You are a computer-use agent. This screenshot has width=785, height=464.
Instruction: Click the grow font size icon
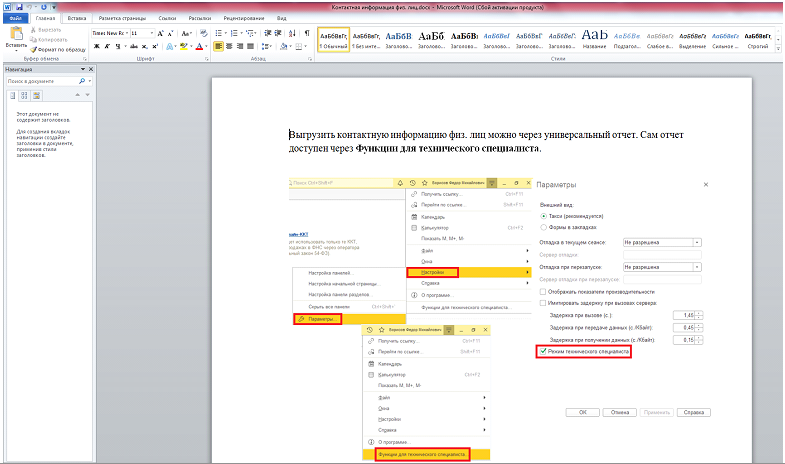click(160, 34)
